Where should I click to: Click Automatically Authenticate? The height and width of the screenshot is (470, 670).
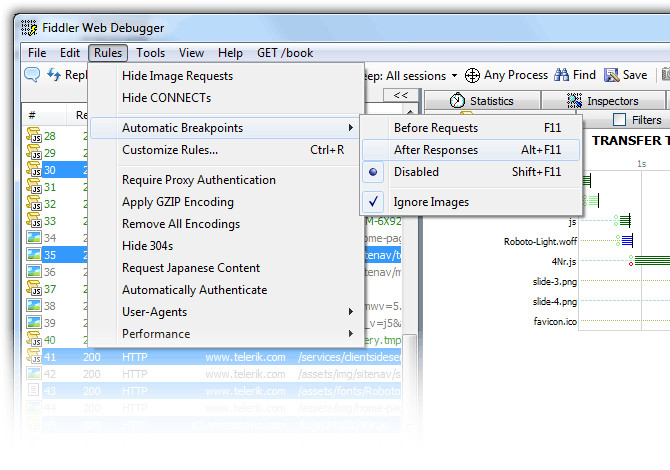(x=226, y=290)
